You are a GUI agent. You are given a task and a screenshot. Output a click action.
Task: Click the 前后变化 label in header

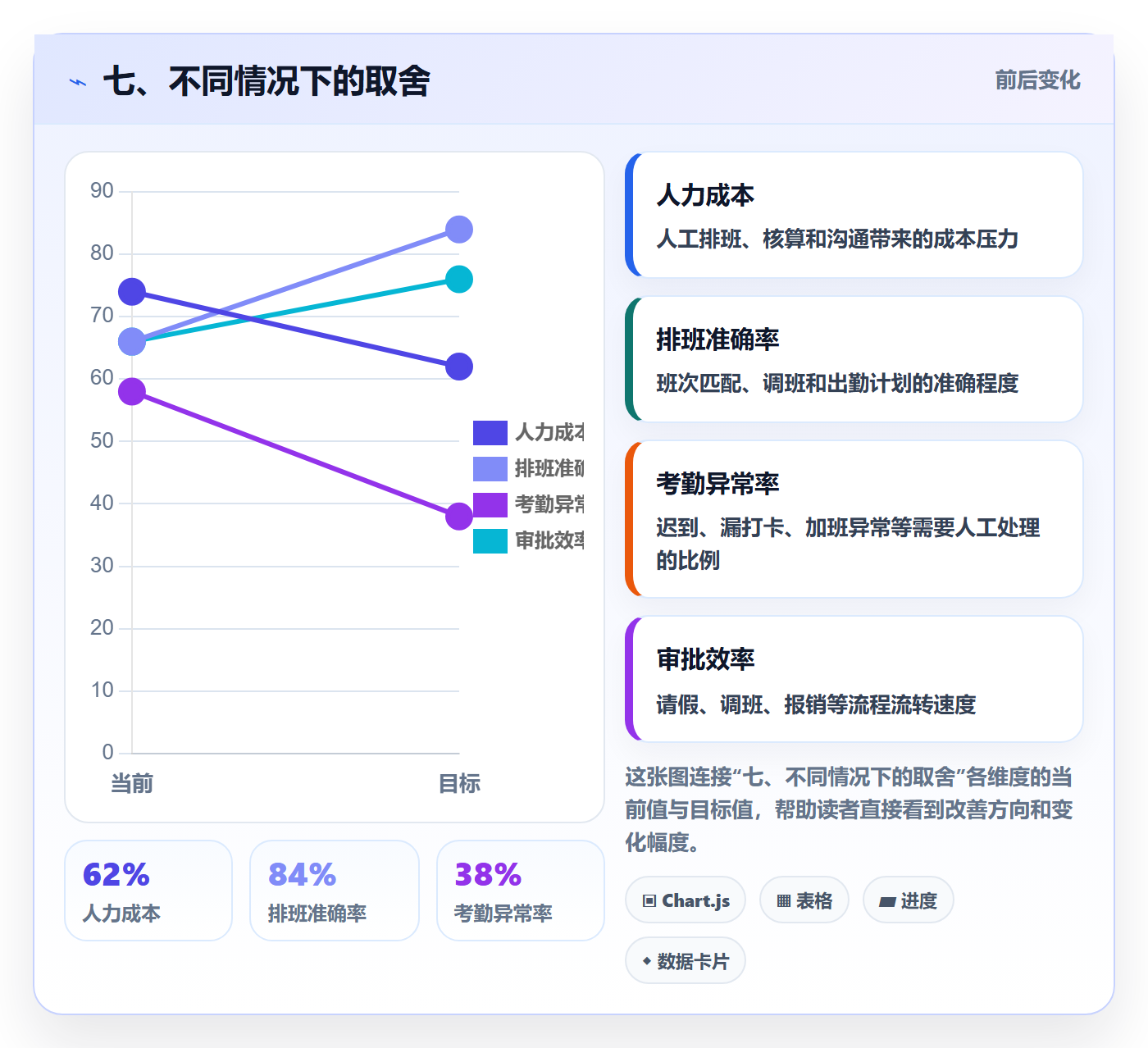(x=1037, y=80)
